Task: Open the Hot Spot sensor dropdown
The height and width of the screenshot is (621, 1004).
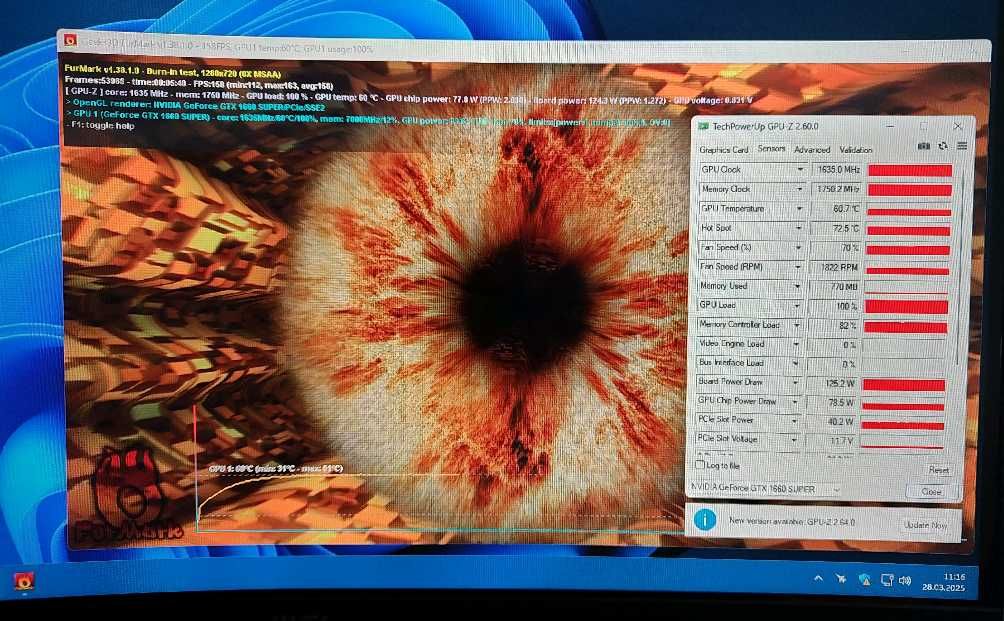Action: [798, 228]
